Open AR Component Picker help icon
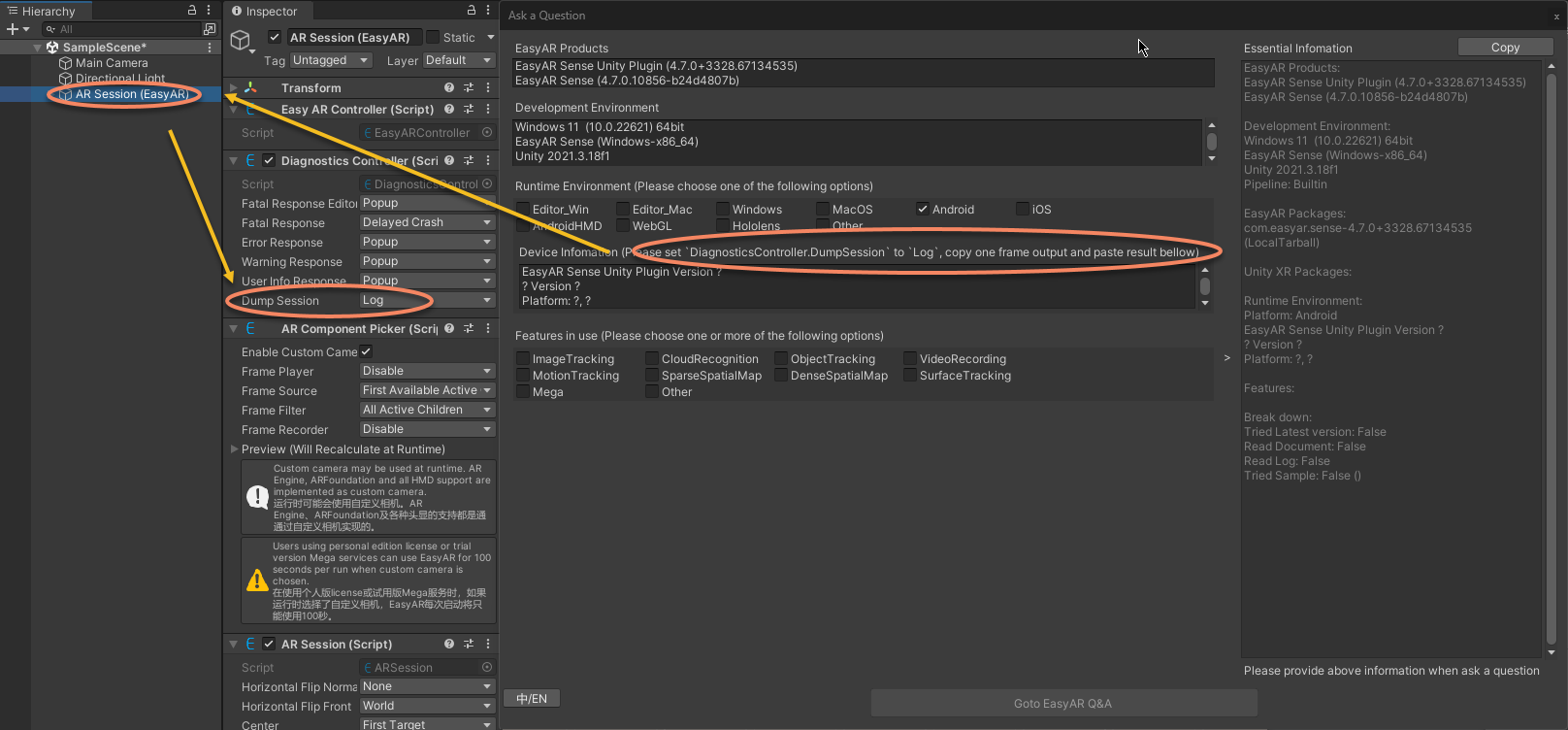The image size is (1568, 730). (x=449, y=328)
